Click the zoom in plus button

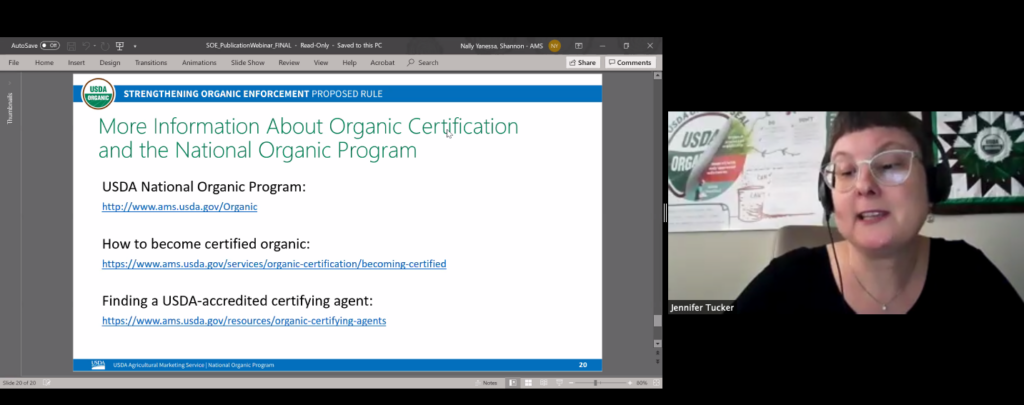point(630,383)
